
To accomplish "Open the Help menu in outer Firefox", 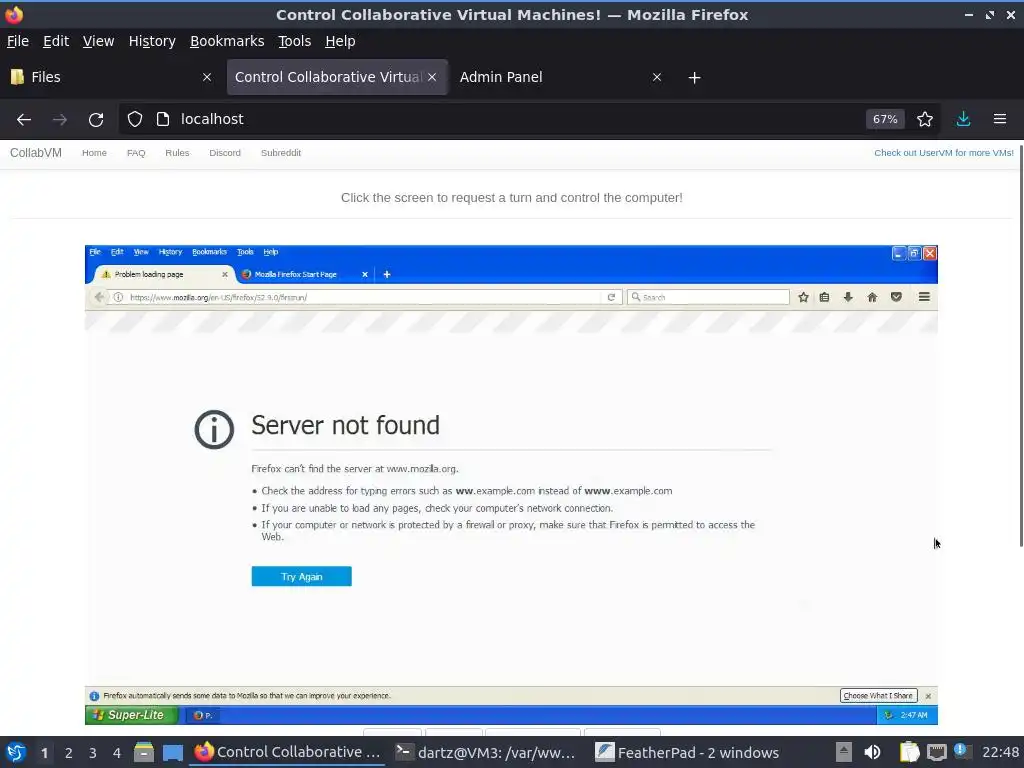I will [340, 41].
